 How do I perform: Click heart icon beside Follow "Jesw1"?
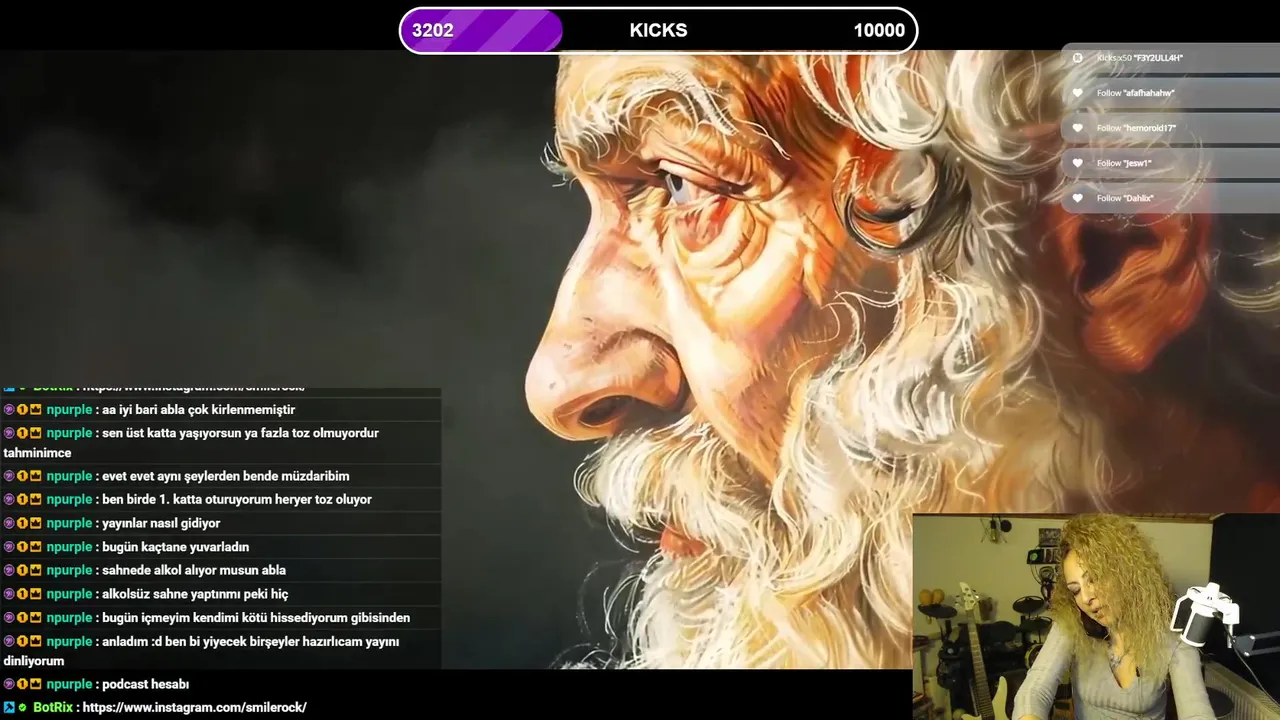[x=1077, y=163]
